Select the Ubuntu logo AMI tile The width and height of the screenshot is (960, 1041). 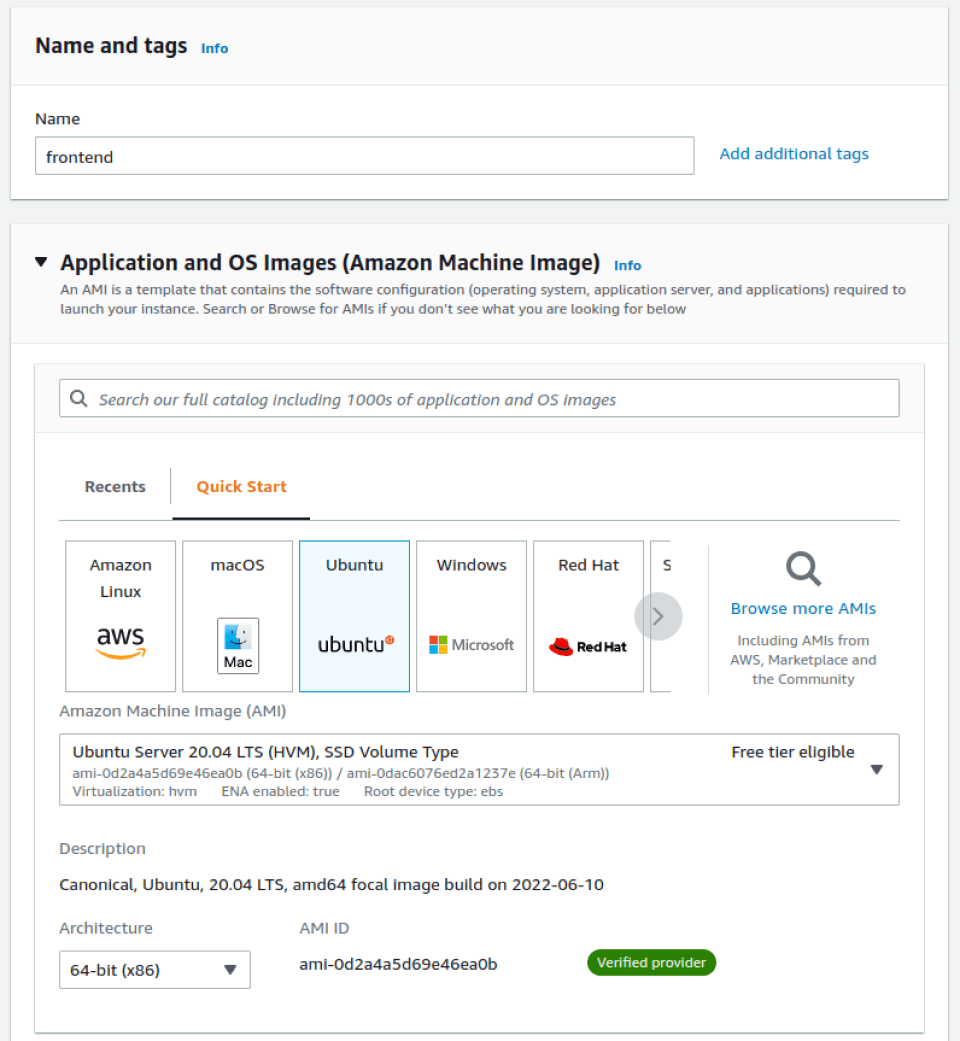[355, 615]
